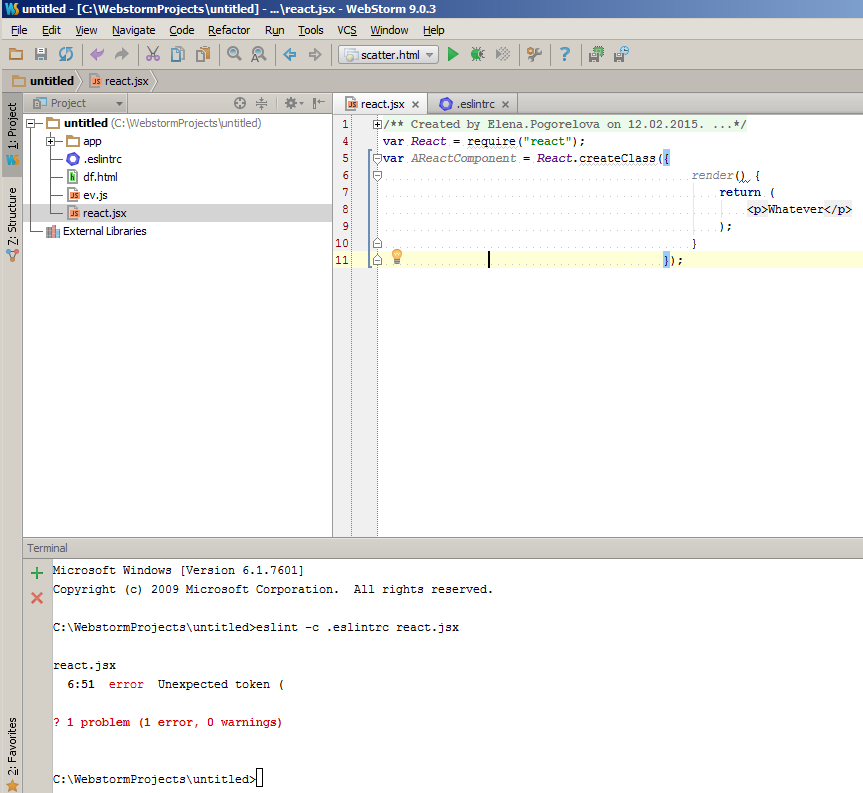Close the .eslintrc editor tab

[505, 105]
